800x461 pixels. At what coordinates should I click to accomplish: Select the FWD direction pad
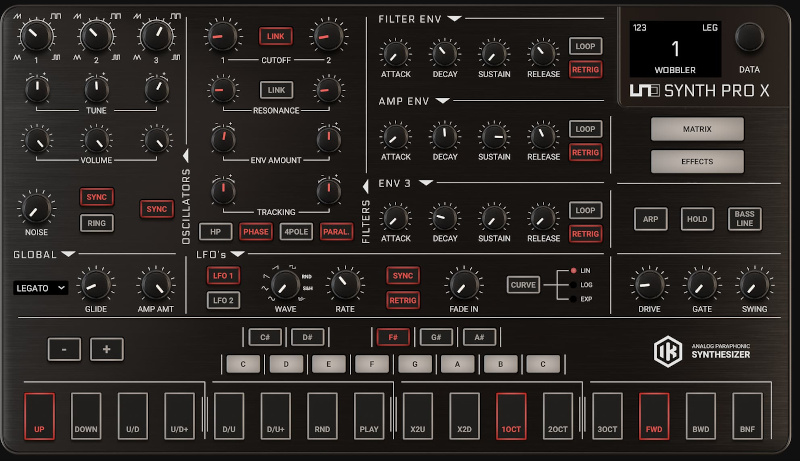654,416
